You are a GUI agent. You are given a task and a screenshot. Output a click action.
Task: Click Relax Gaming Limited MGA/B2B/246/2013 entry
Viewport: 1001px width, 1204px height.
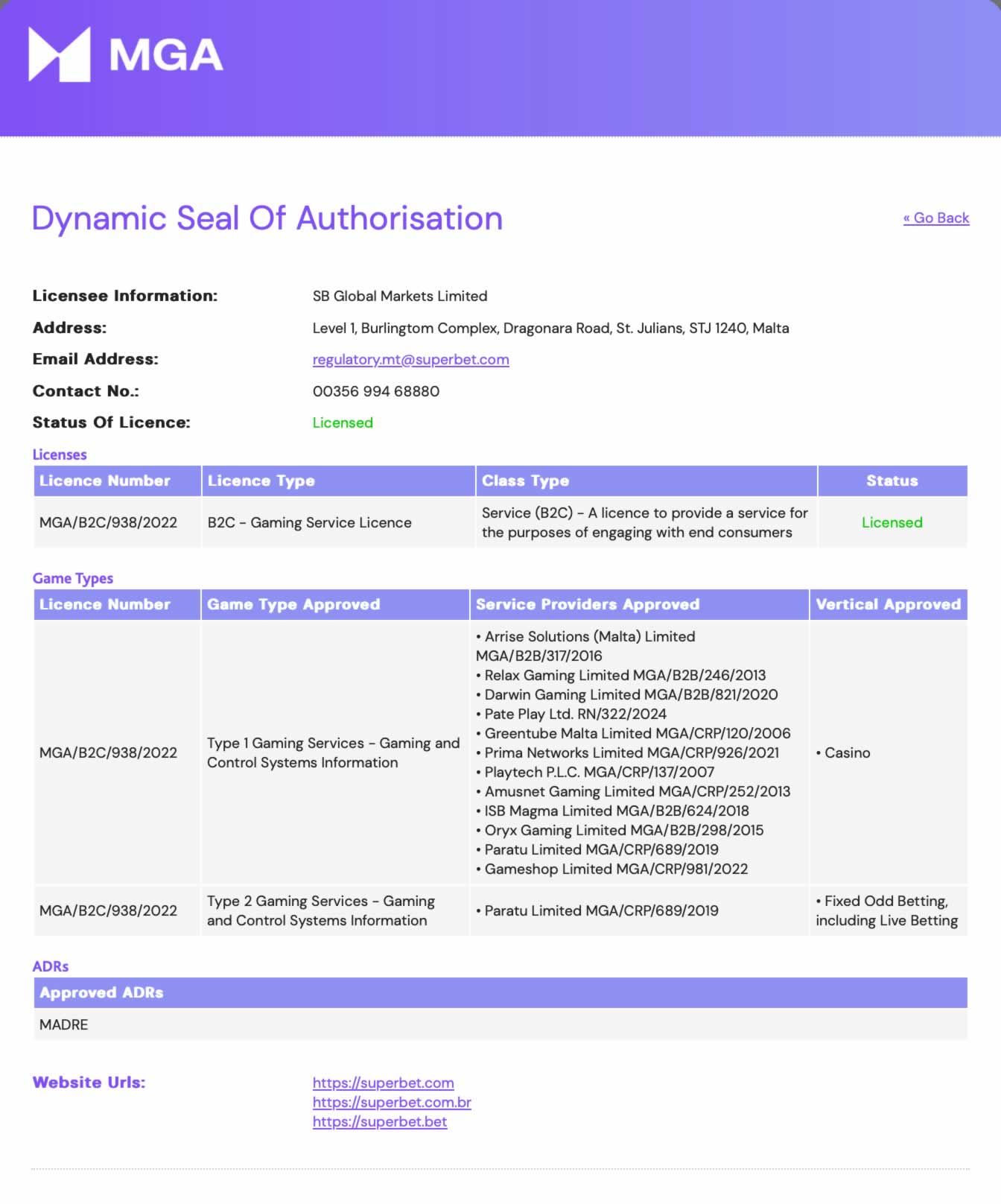(x=621, y=675)
